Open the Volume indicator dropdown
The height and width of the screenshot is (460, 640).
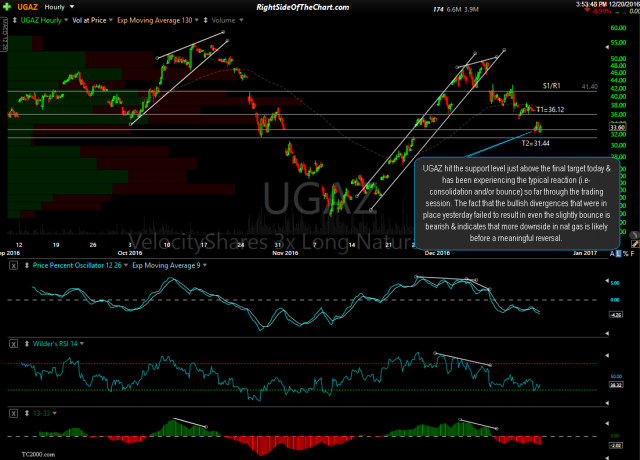241,20
